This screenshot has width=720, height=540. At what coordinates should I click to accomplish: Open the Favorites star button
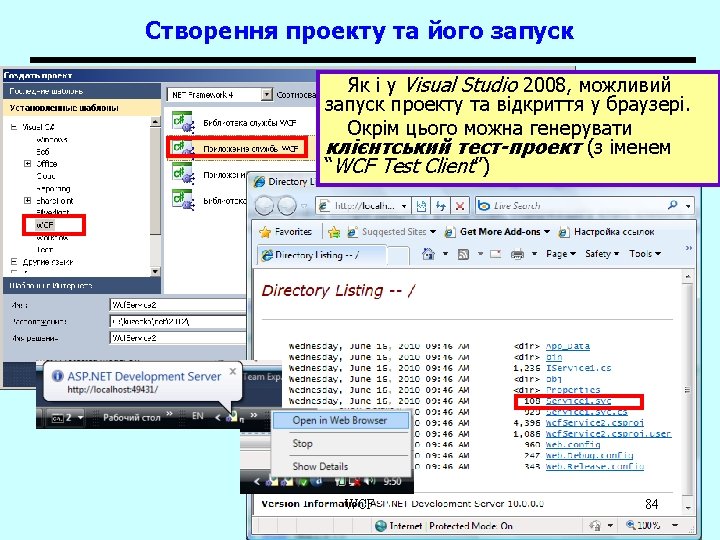pos(285,232)
